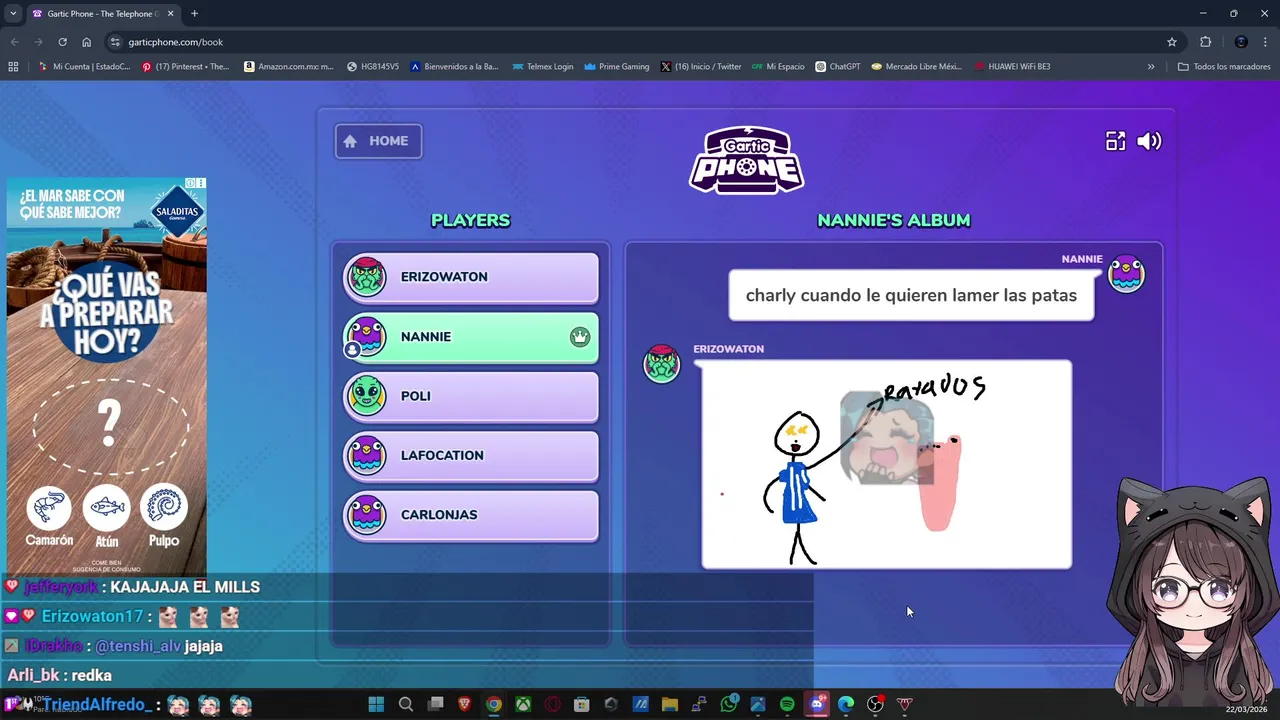This screenshot has height=720, width=1280.
Task: Click the browser home icon
Action: pos(87,42)
